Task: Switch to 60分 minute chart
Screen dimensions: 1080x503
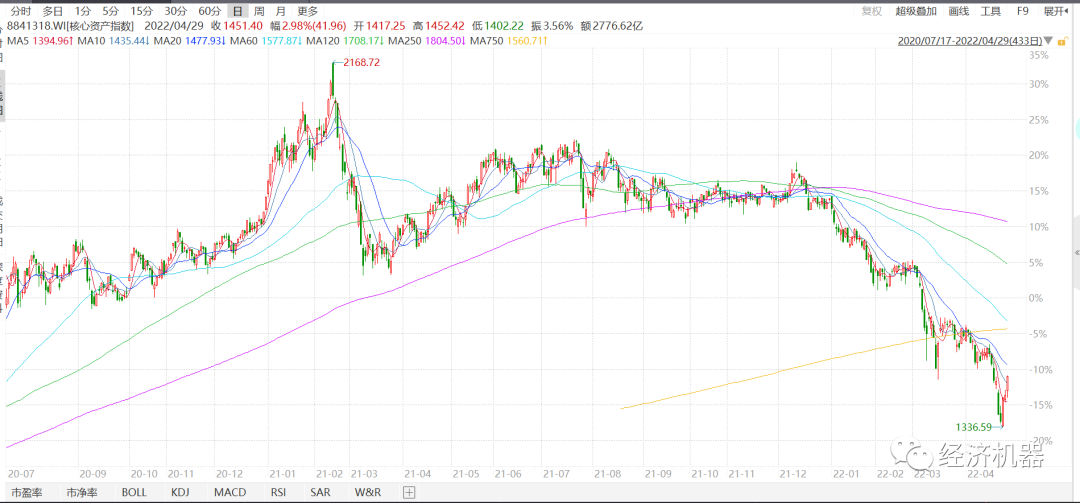Action: tap(210, 11)
